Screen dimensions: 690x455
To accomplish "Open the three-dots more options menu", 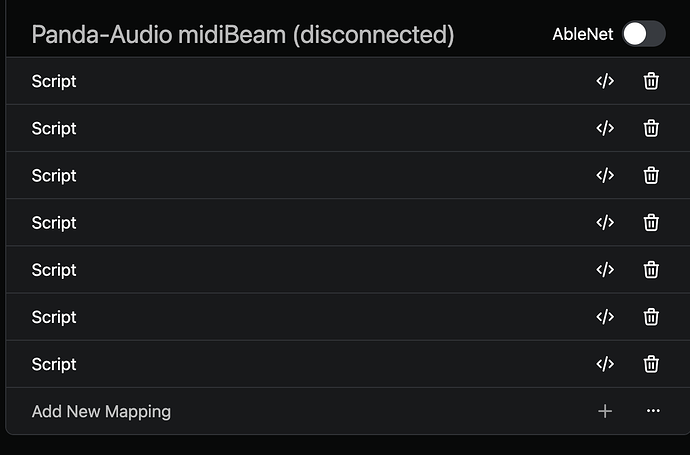I will (x=653, y=411).
